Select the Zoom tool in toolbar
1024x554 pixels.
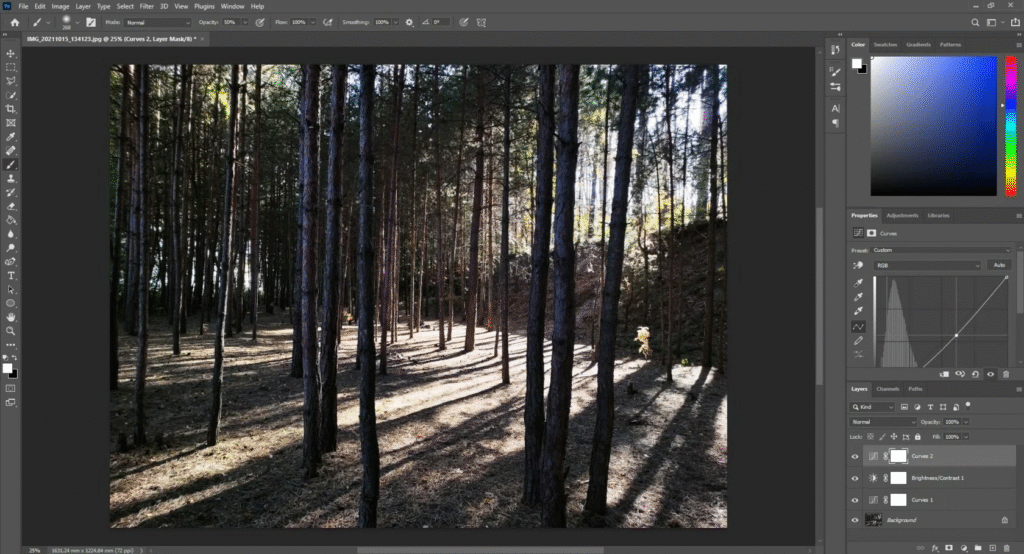pos(11,330)
